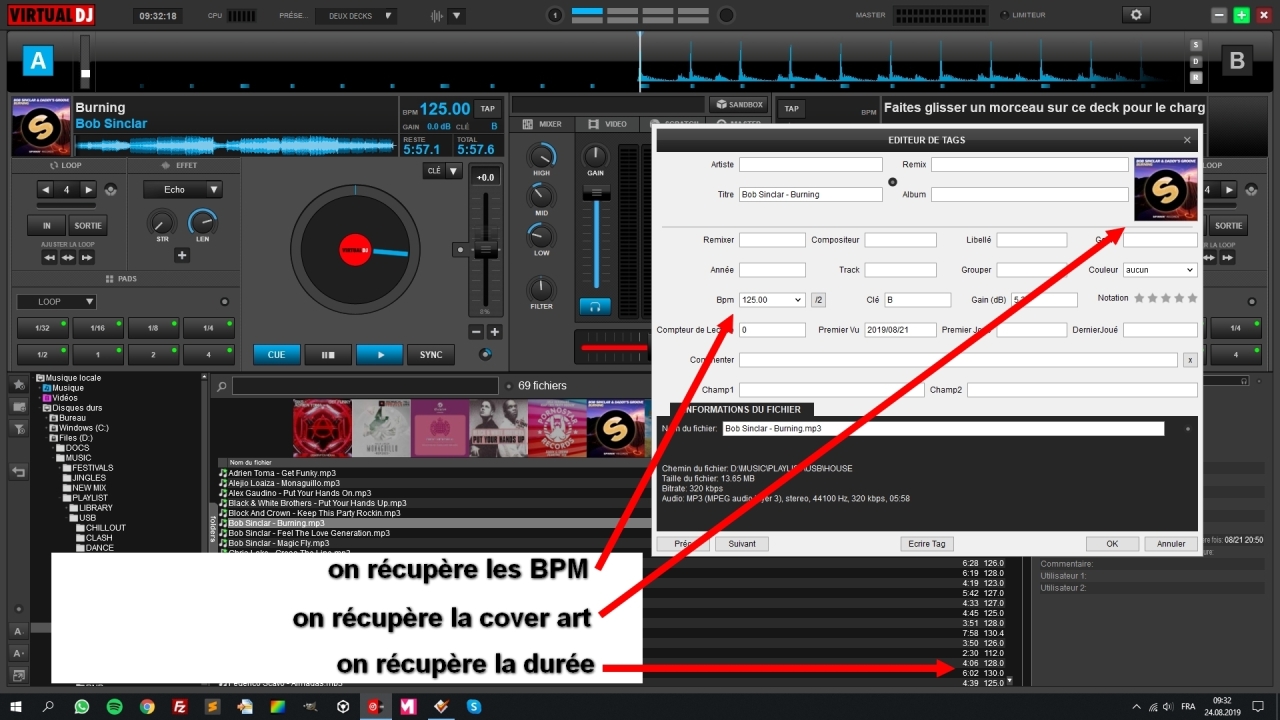Open Skype from the taskbar

474,706
